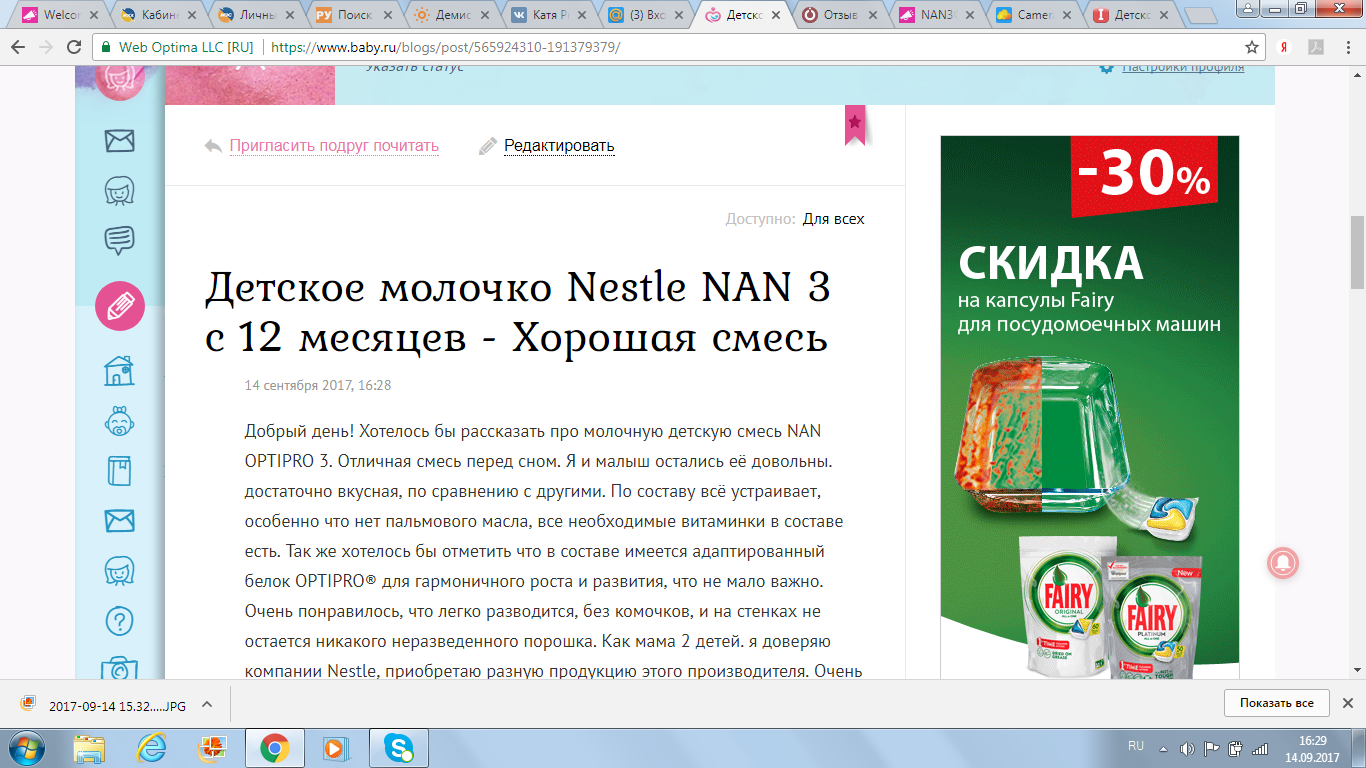Screen dimensions: 1366x768
Task: Expand options for downloaded JPG file
Action: pos(207,704)
